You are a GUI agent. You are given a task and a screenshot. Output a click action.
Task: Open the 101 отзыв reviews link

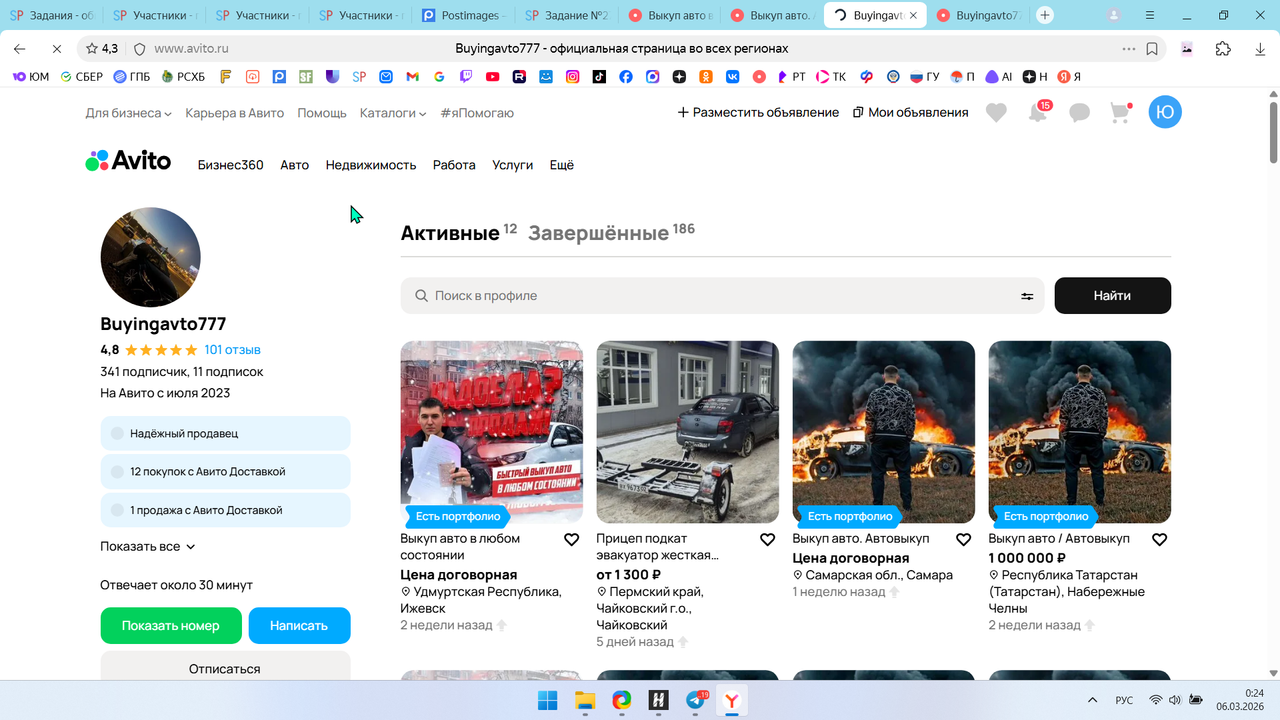[232, 350]
